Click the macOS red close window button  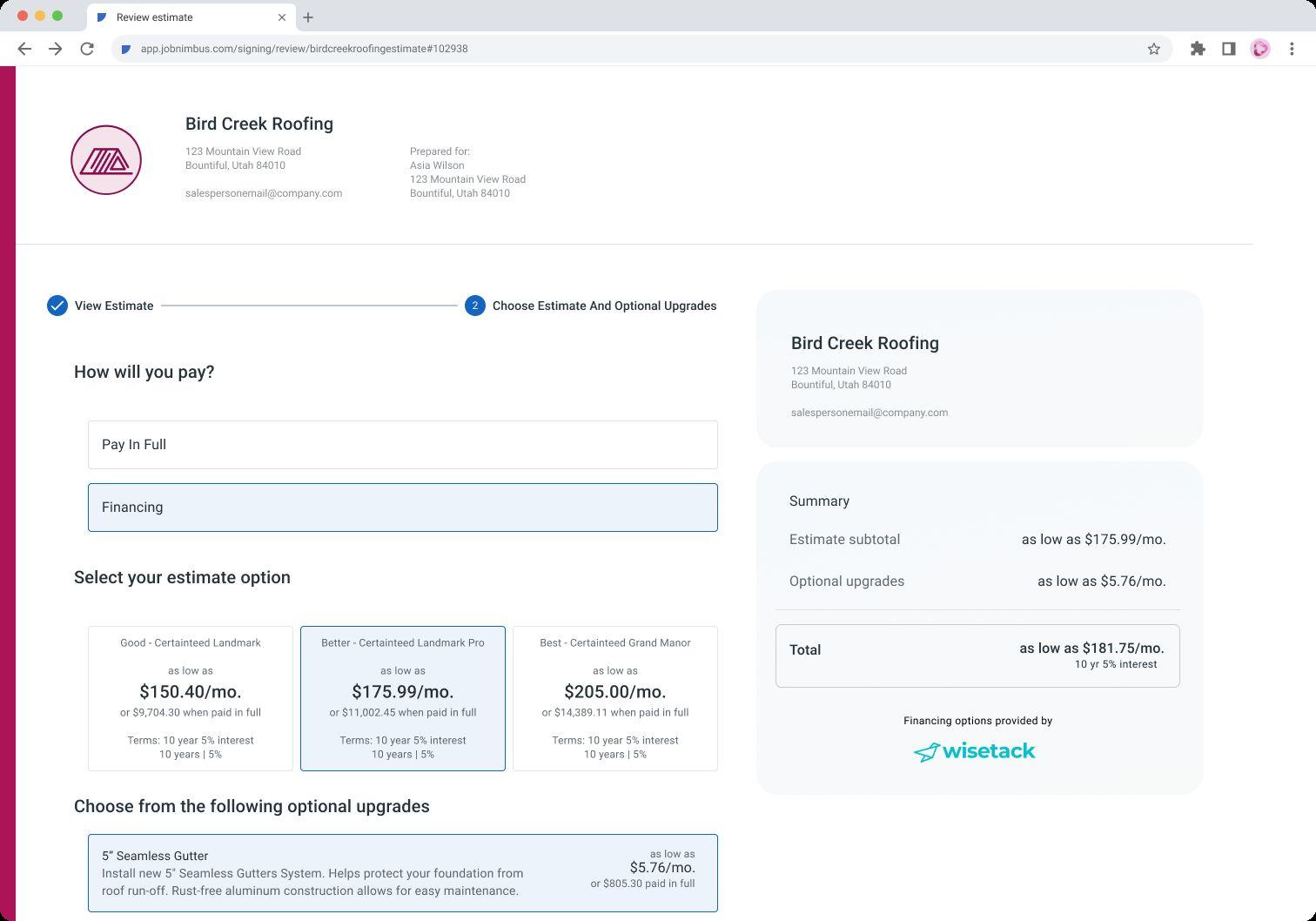pyautogui.click(x=23, y=16)
